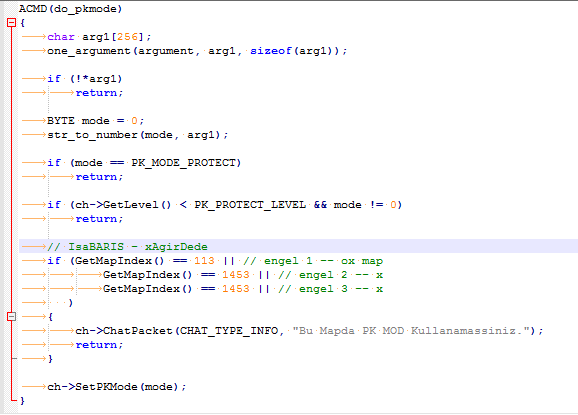
Task: Click the 'engel 3 -- x' comment
Action: pyautogui.click(x=330, y=289)
